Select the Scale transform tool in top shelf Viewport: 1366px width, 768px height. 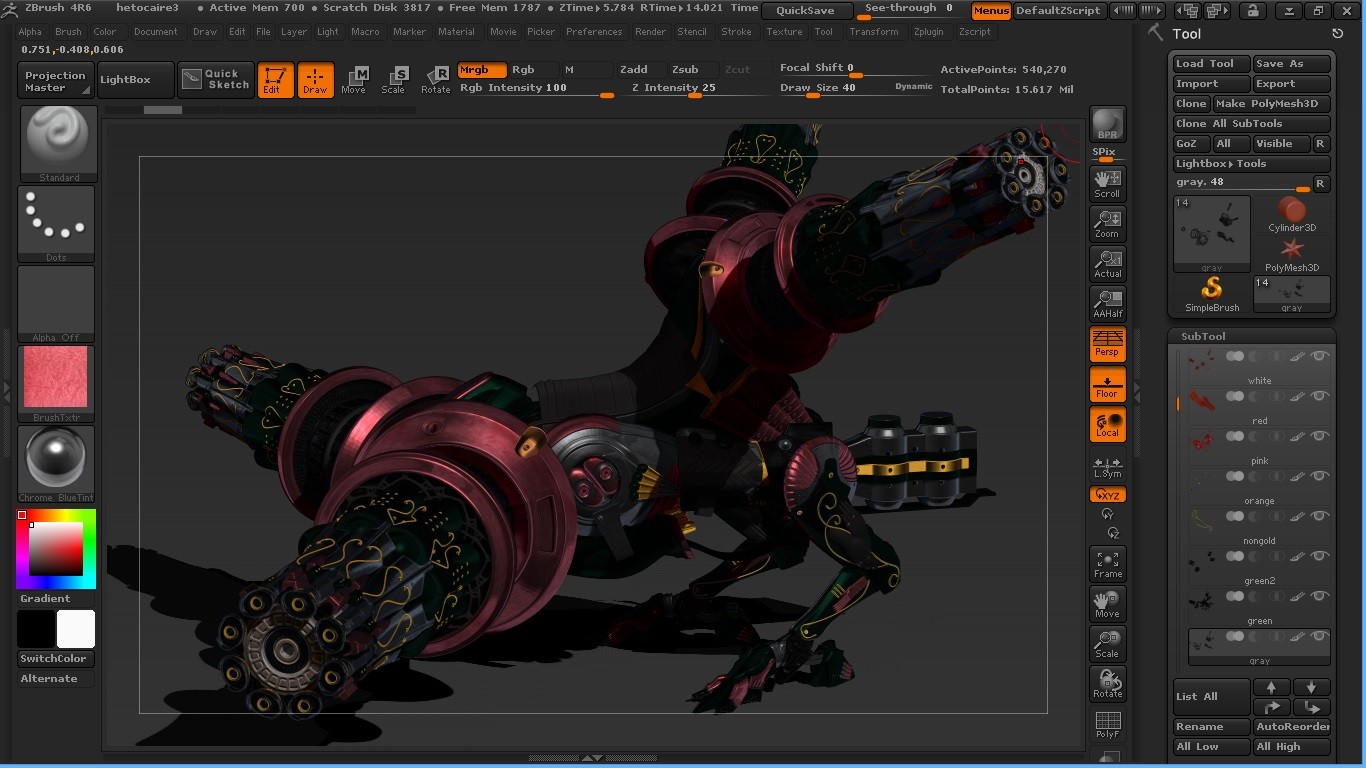tap(394, 80)
